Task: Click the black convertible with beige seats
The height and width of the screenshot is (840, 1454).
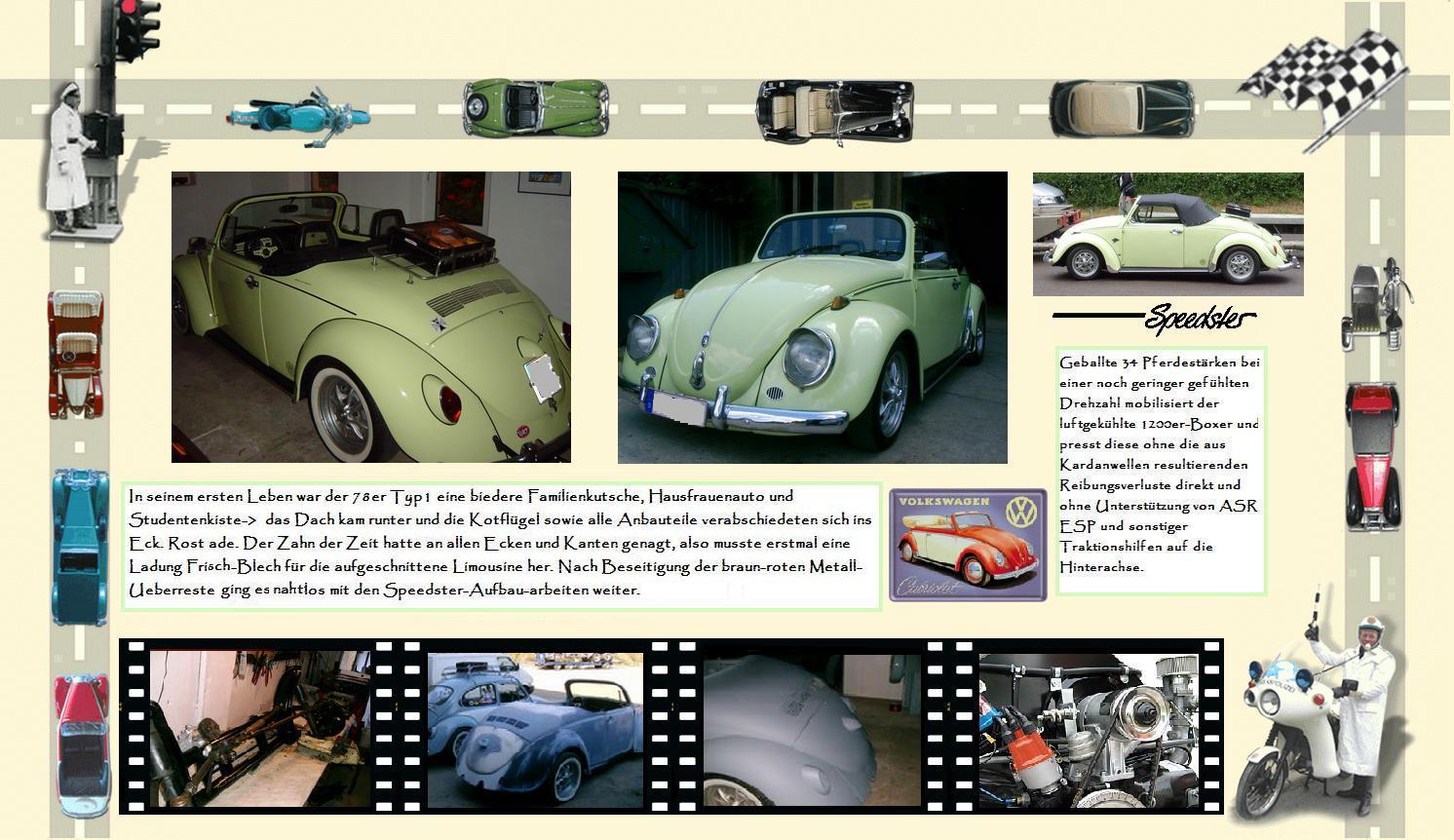Action: pyautogui.click(x=834, y=111)
